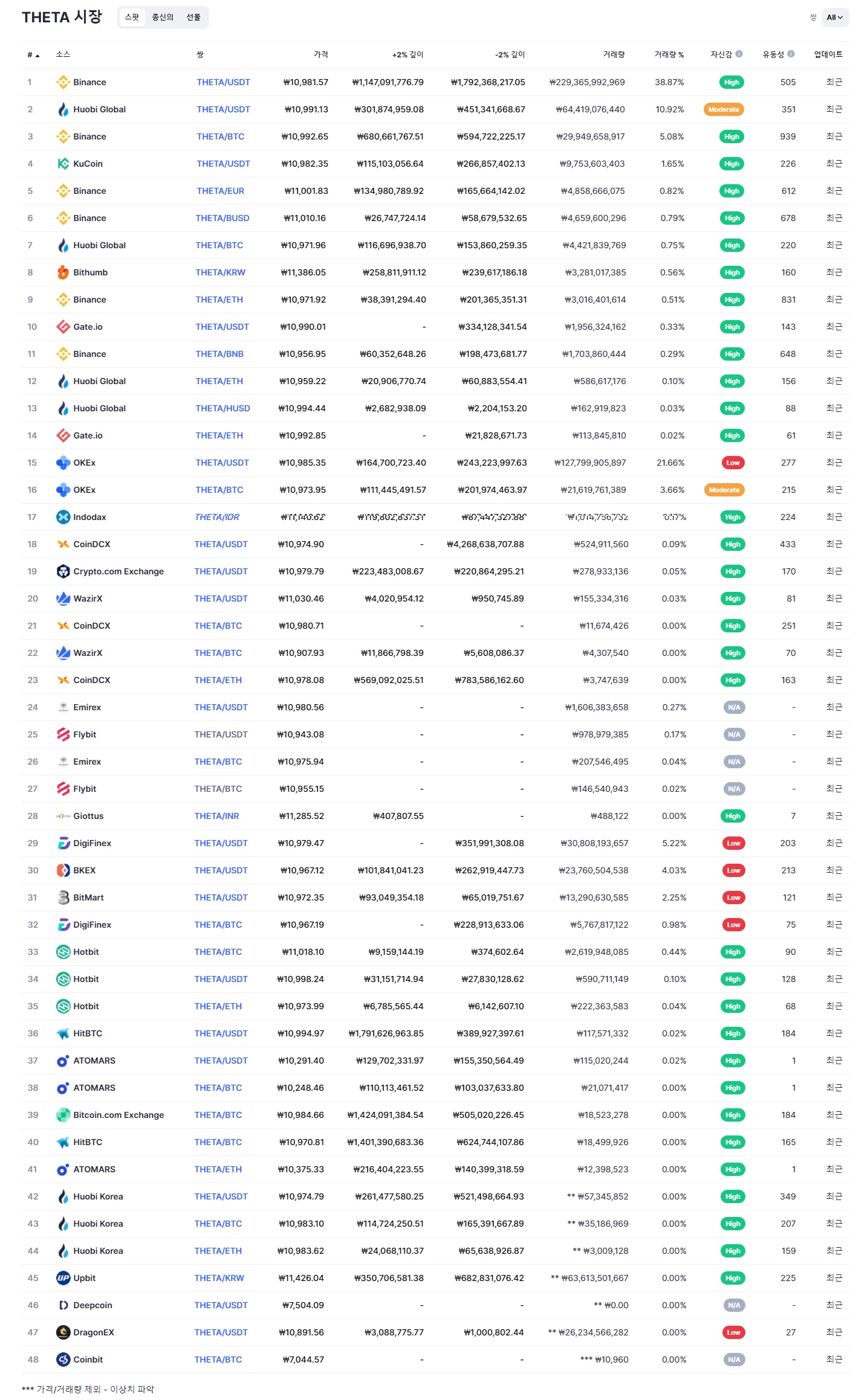Click the ATOMARS logo in row 37
This screenshot has height=1400, width=865.
pos(63,1061)
